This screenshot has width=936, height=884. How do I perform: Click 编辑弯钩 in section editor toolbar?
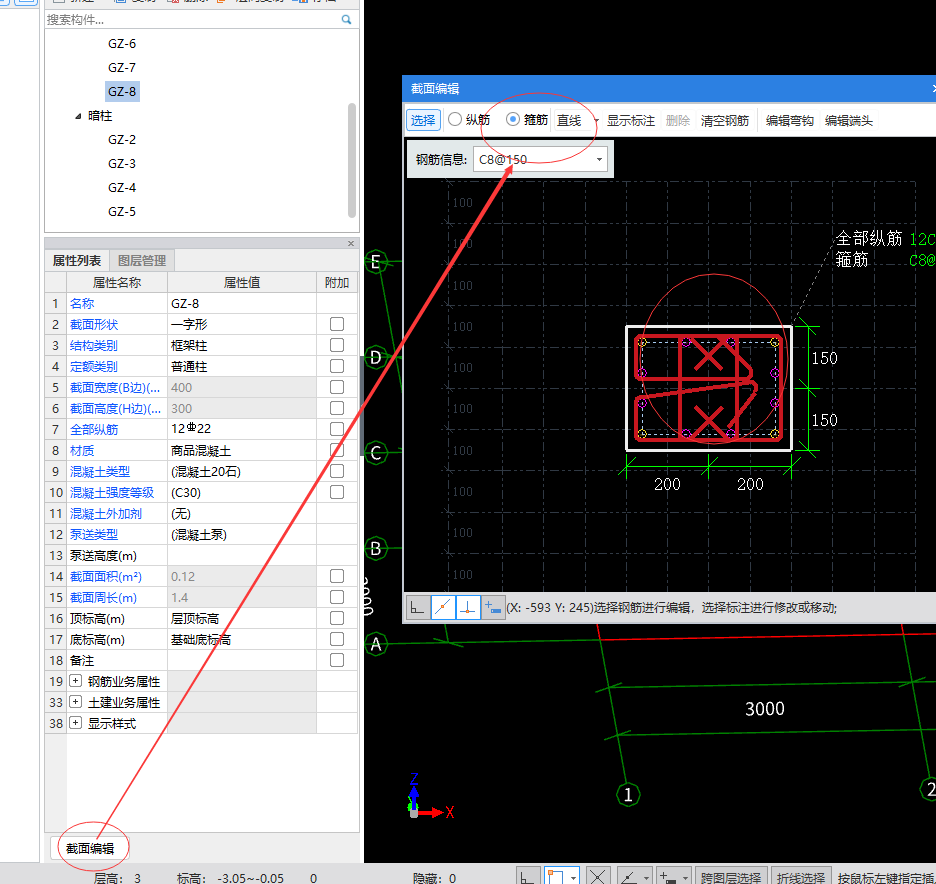point(789,121)
